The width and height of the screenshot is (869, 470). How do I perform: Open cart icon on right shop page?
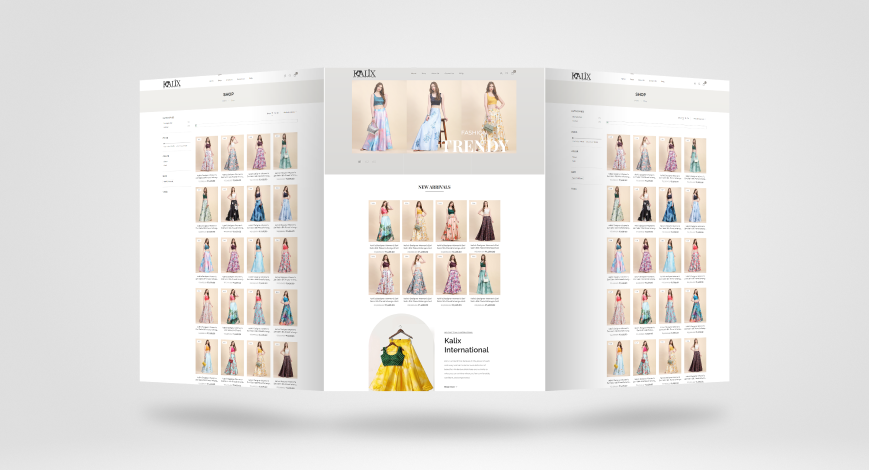[705, 83]
